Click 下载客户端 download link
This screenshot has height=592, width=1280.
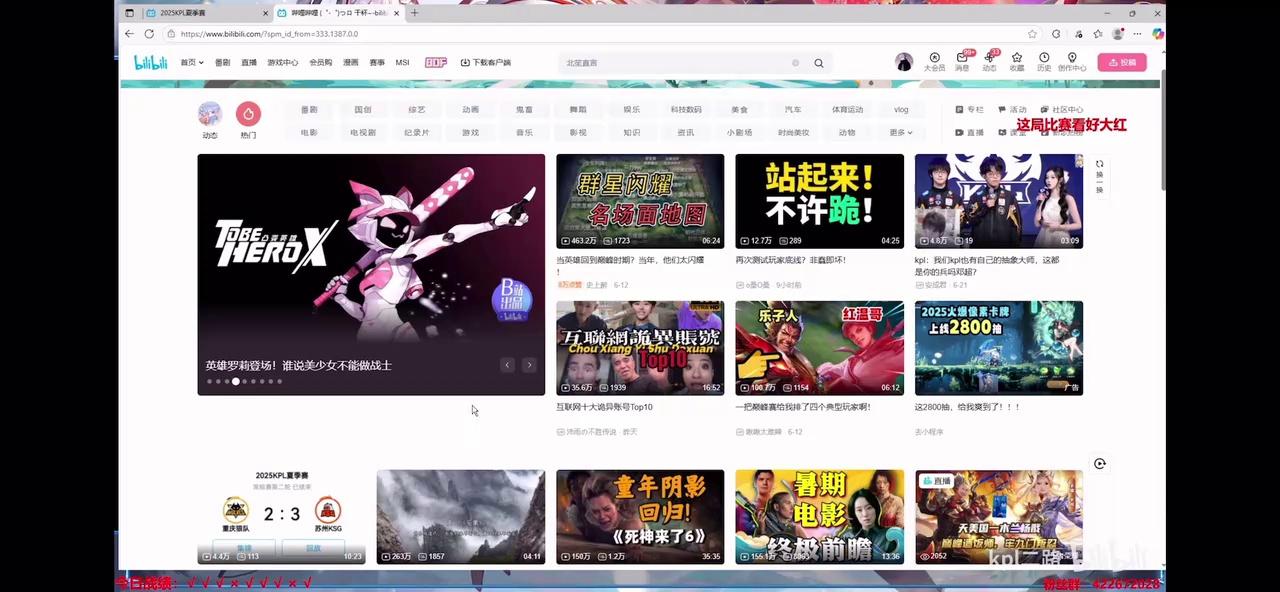(486, 62)
